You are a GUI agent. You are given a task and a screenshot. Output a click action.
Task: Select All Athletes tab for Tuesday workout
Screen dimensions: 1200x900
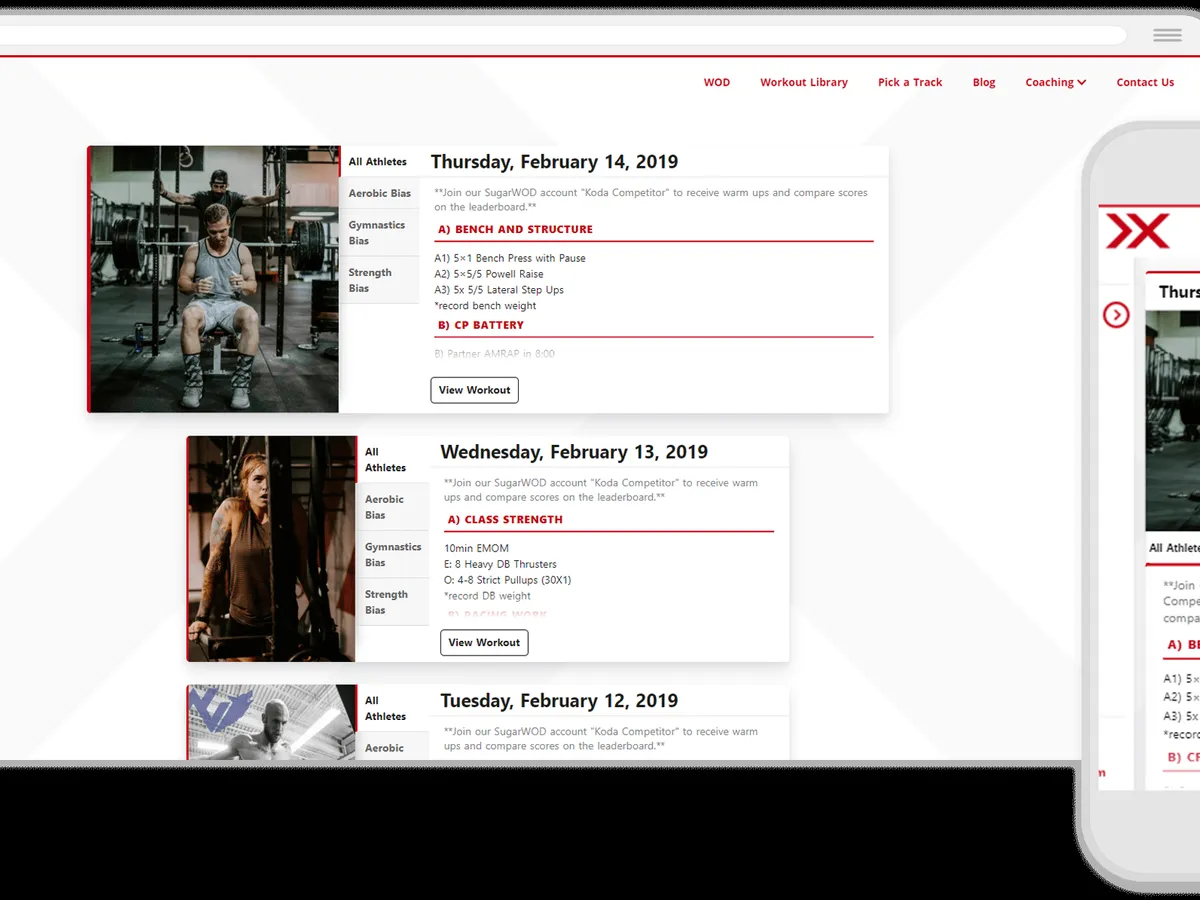click(x=393, y=708)
